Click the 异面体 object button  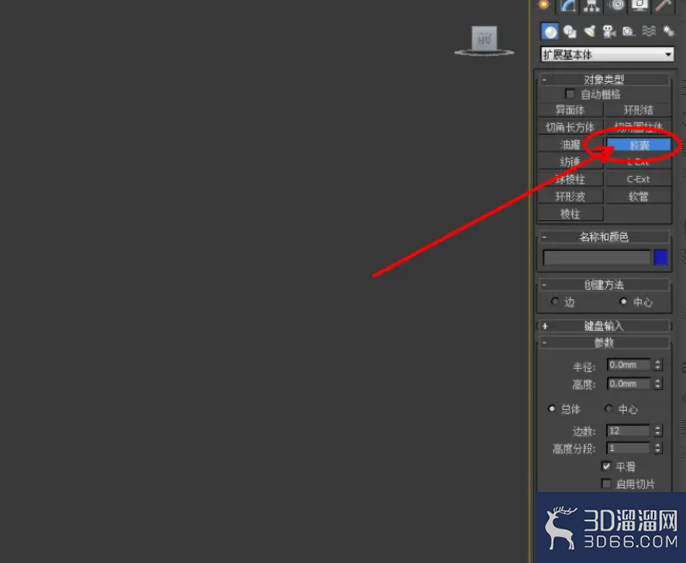click(570, 109)
